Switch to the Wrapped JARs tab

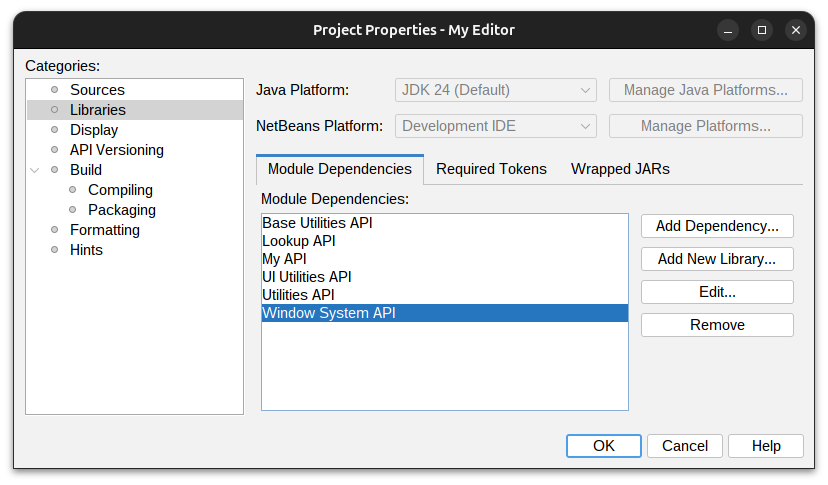click(620, 169)
